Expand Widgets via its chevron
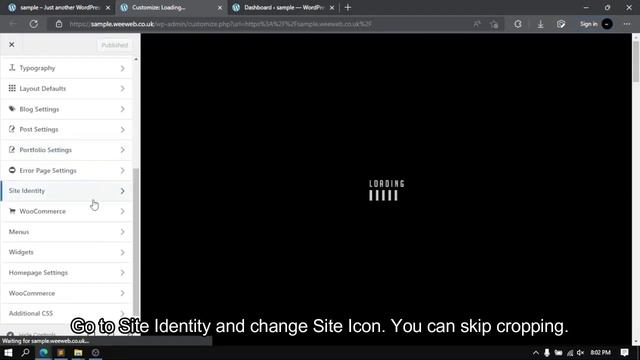The height and width of the screenshot is (360, 640). [x=122, y=252]
